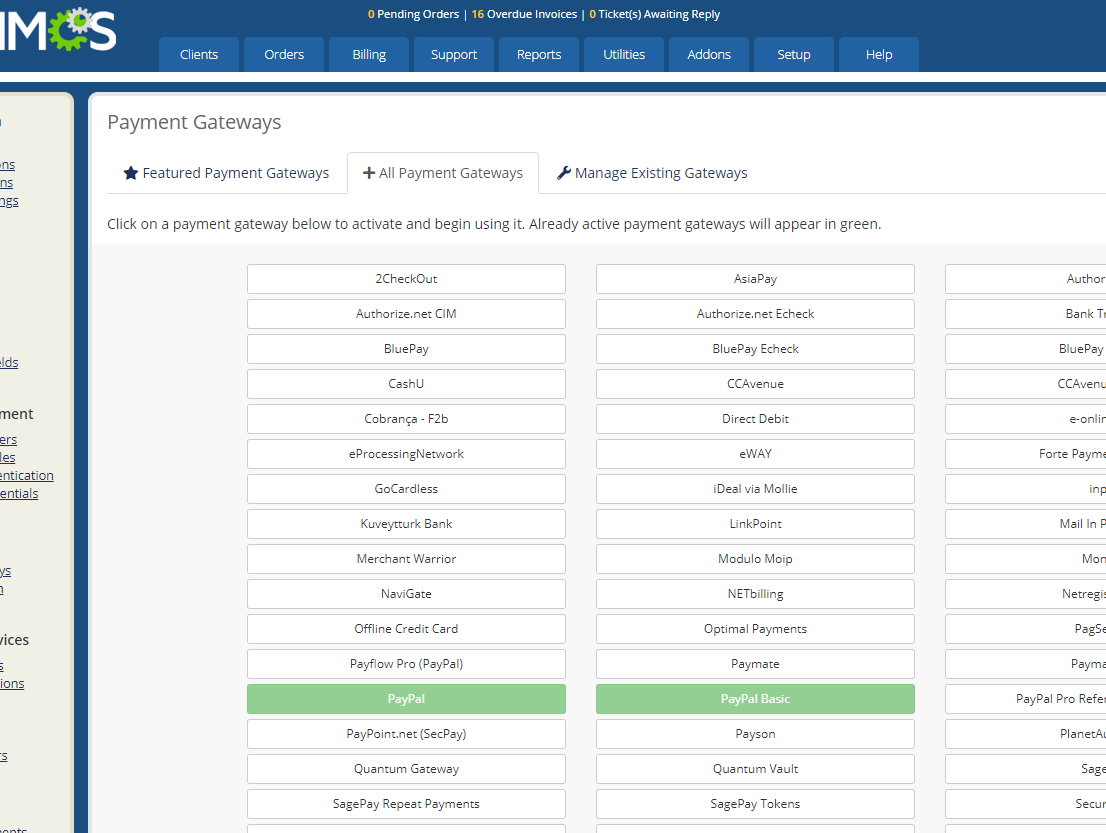Activate Offline Credit Card gateway
The height and width of the screenshot is (833, 1106).
(406, 629)
